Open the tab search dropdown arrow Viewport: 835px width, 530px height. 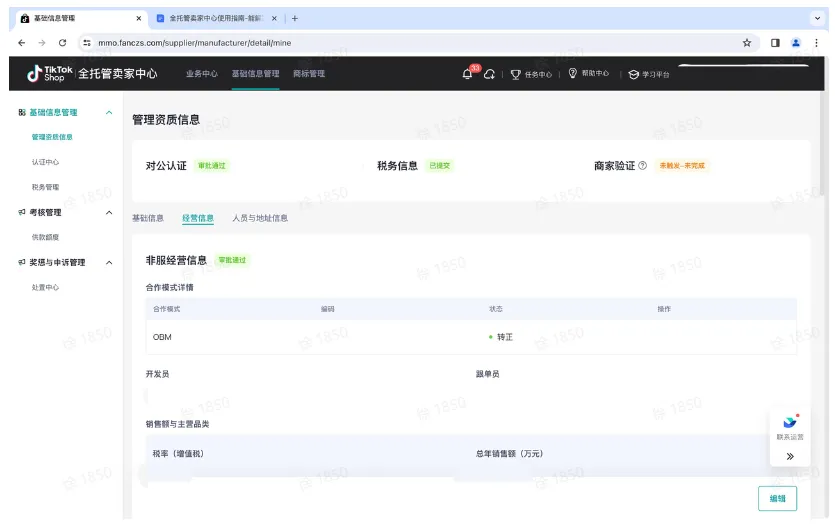817,18
